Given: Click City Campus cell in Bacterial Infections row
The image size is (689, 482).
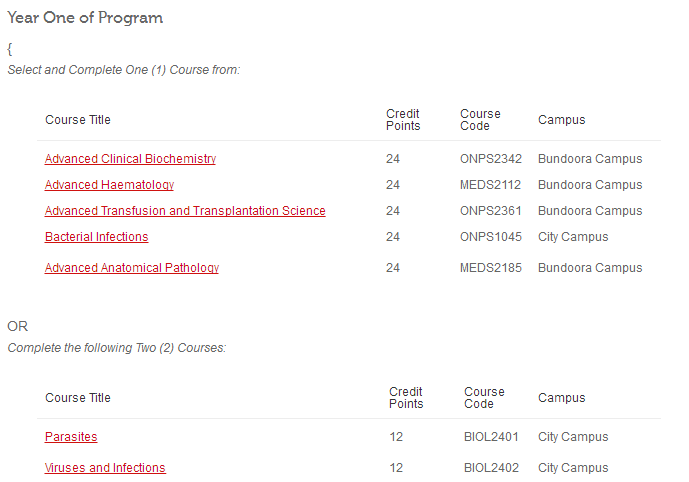Looking at the screenshot, I should 573,236.
